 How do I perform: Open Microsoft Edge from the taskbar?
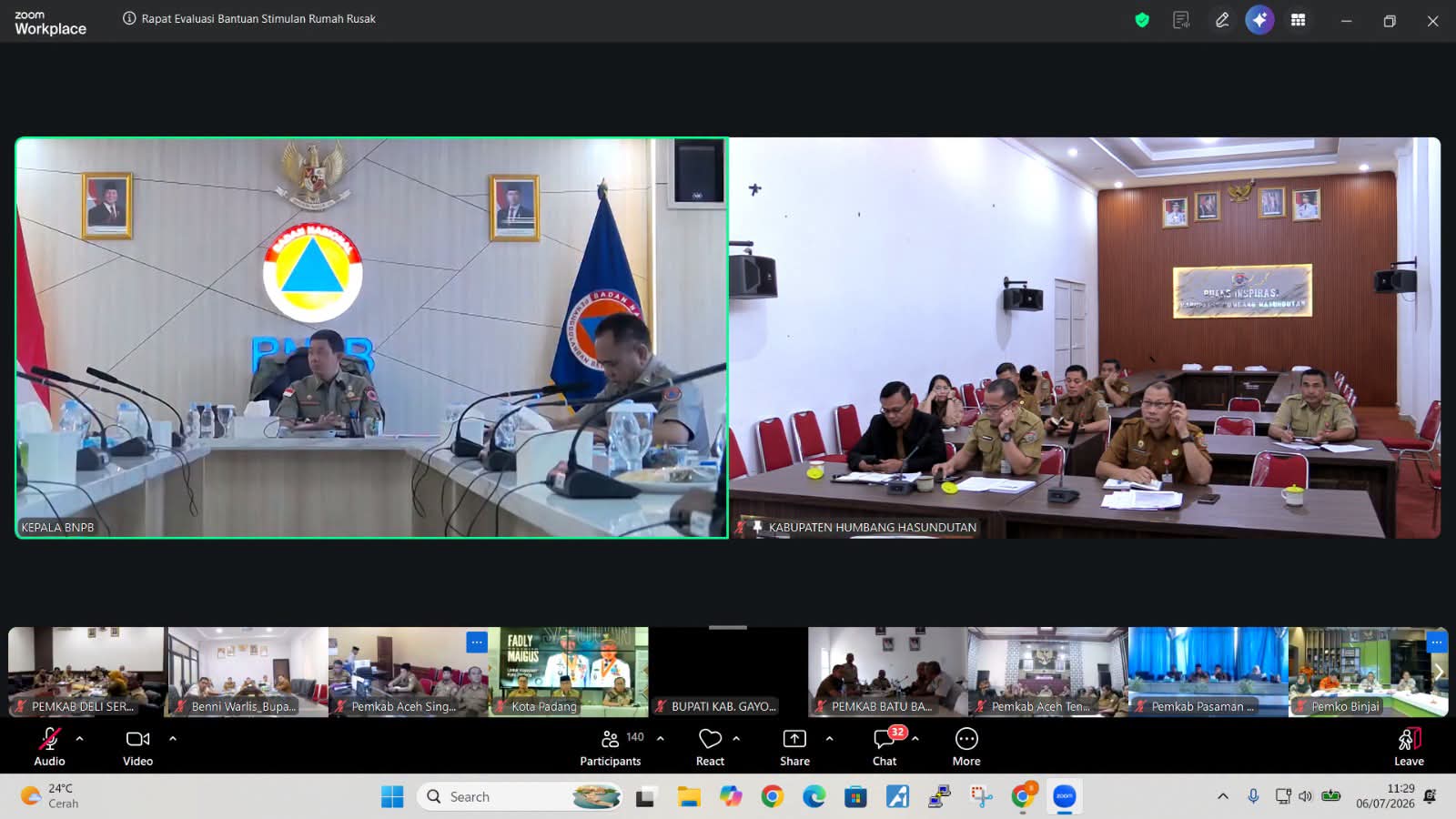pyautogui.click(x=814, y=796)
